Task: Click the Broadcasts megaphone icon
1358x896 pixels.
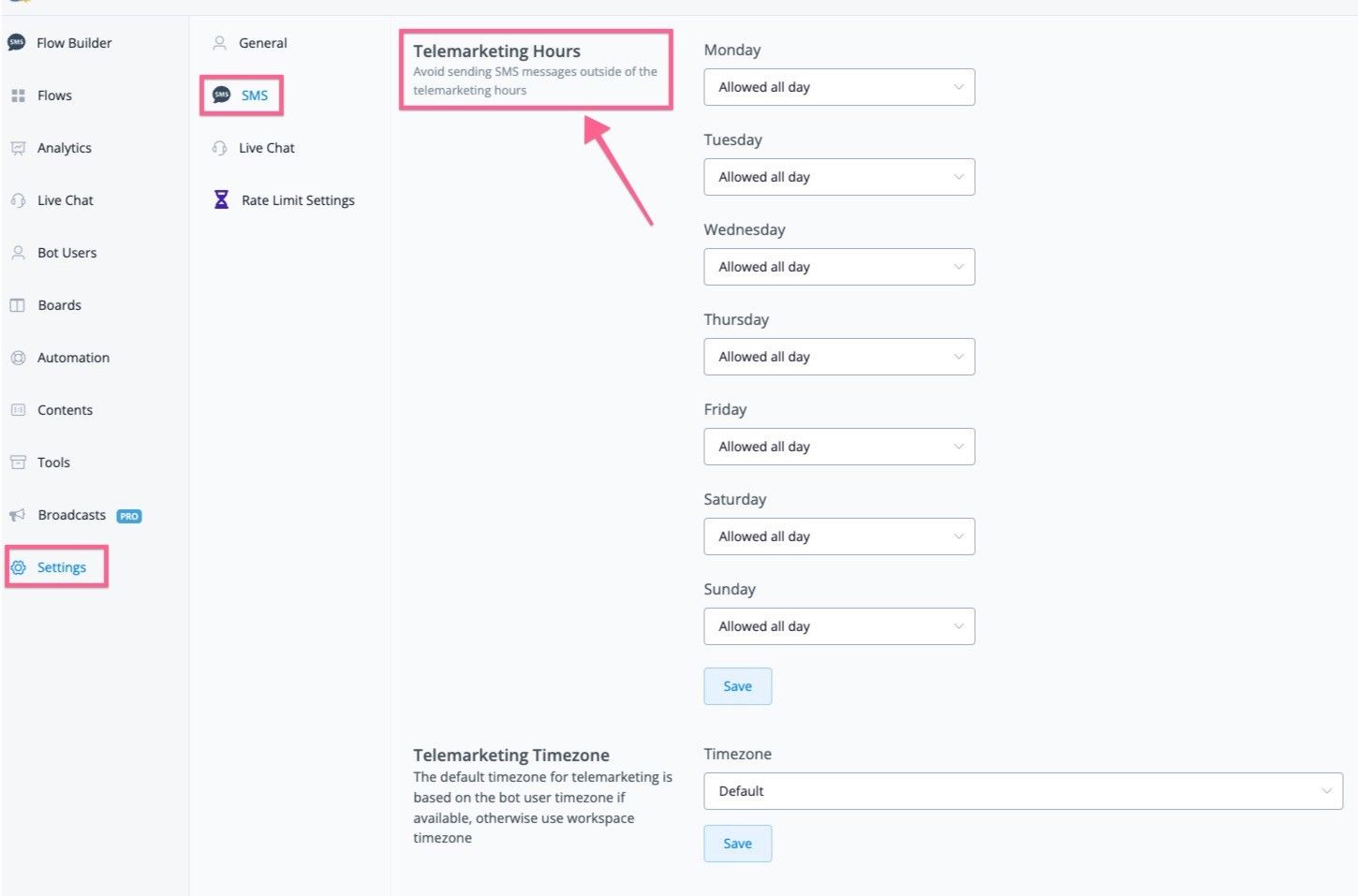Action: point(18,515)
